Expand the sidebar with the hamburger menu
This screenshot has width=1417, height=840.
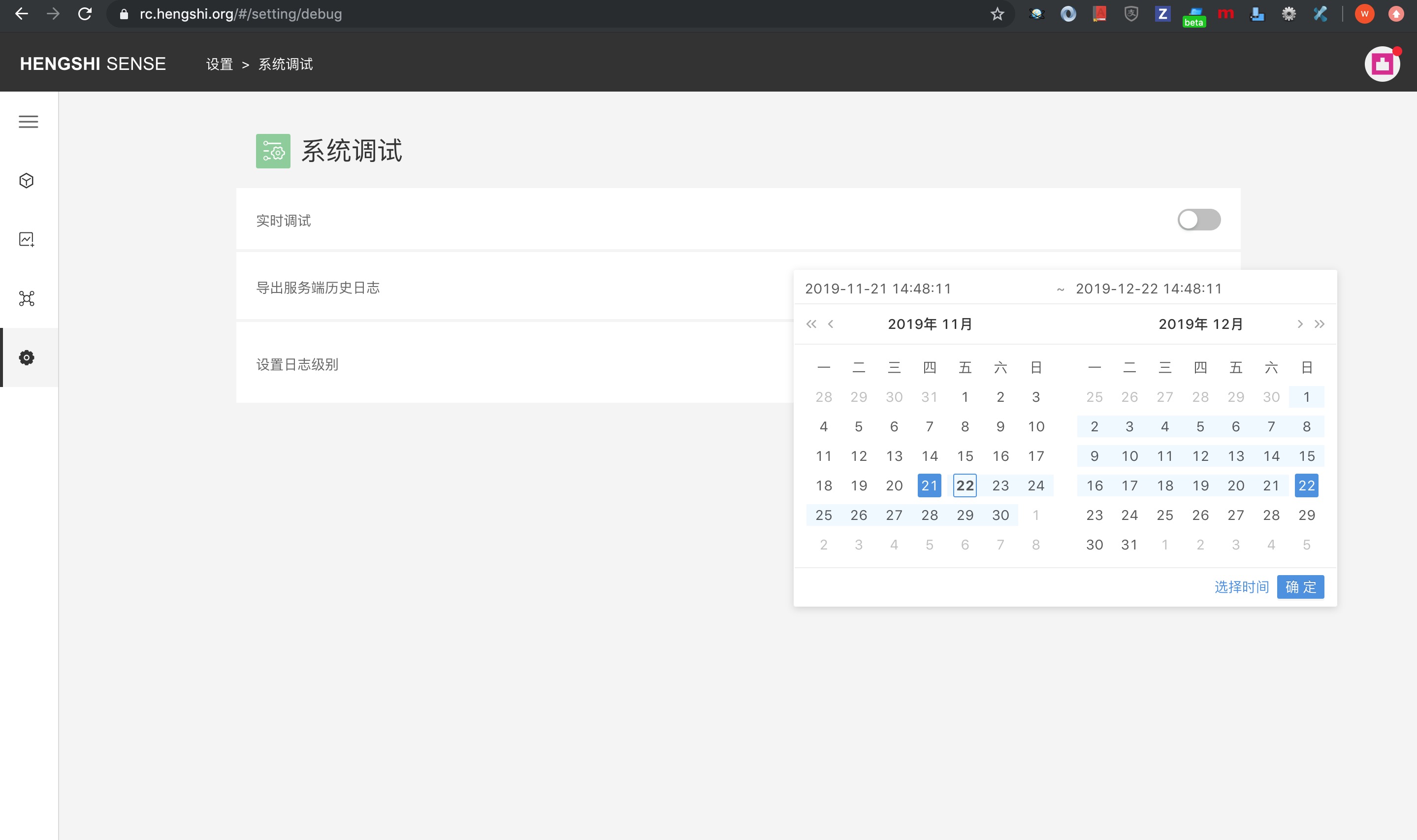28,122
